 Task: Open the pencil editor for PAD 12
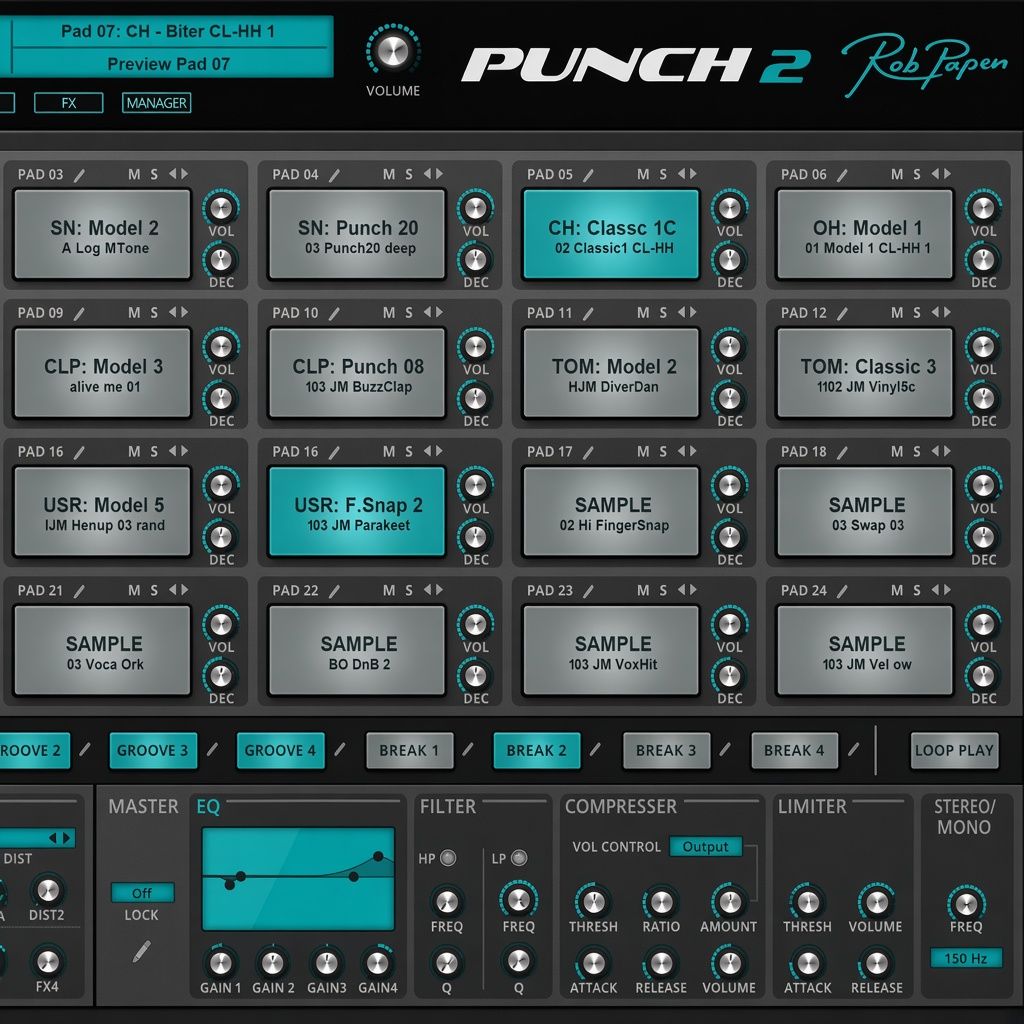(842, 313)
